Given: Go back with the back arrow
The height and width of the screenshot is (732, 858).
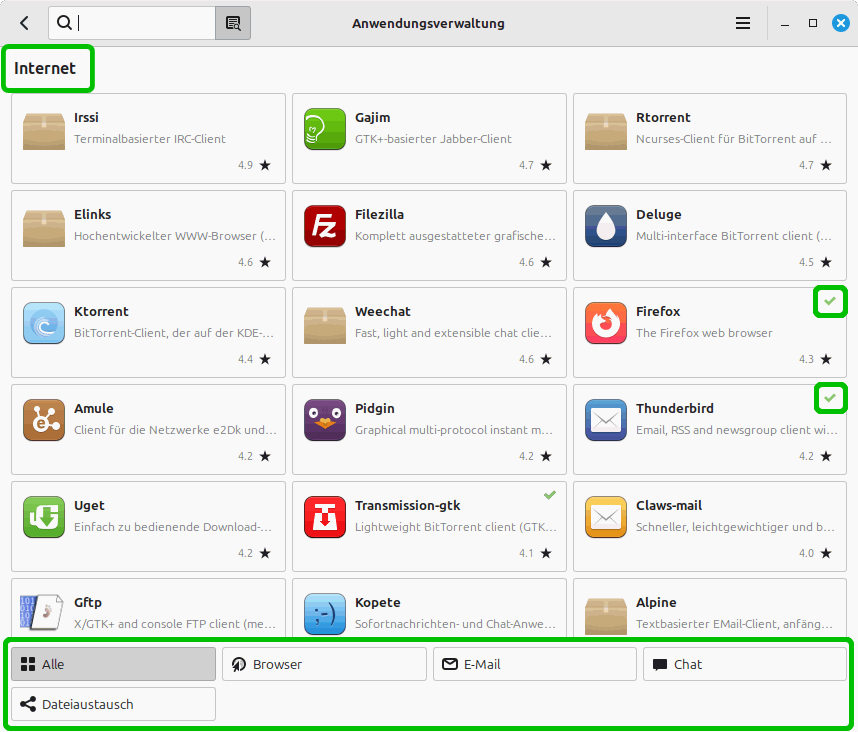Looking at the screenshot, I should tap(24, 23).
